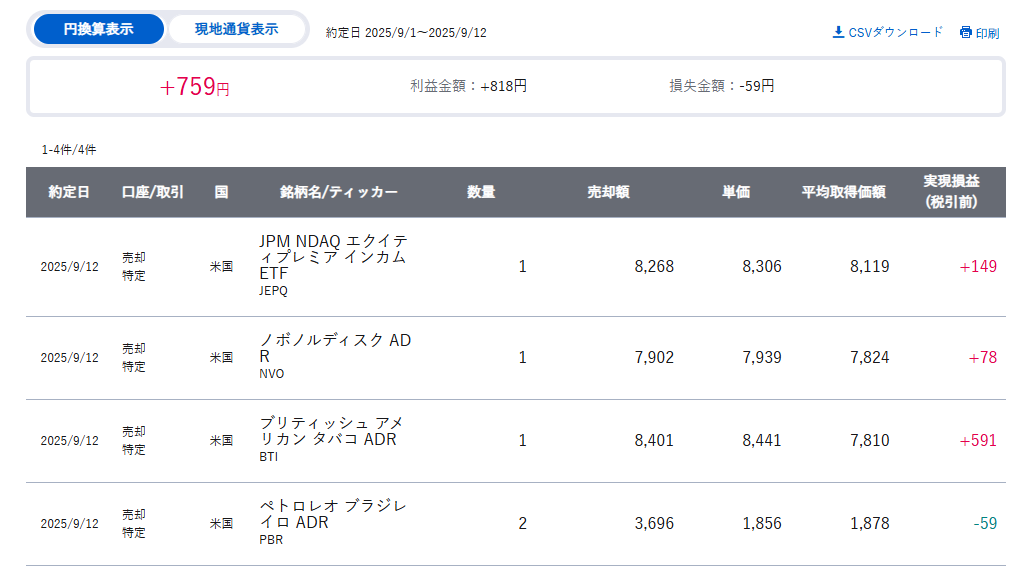Image resolution: width=1023 pixels, height=579 pixels.
Task: Click the CSV download arrow icon
Action: pos(838,32)
